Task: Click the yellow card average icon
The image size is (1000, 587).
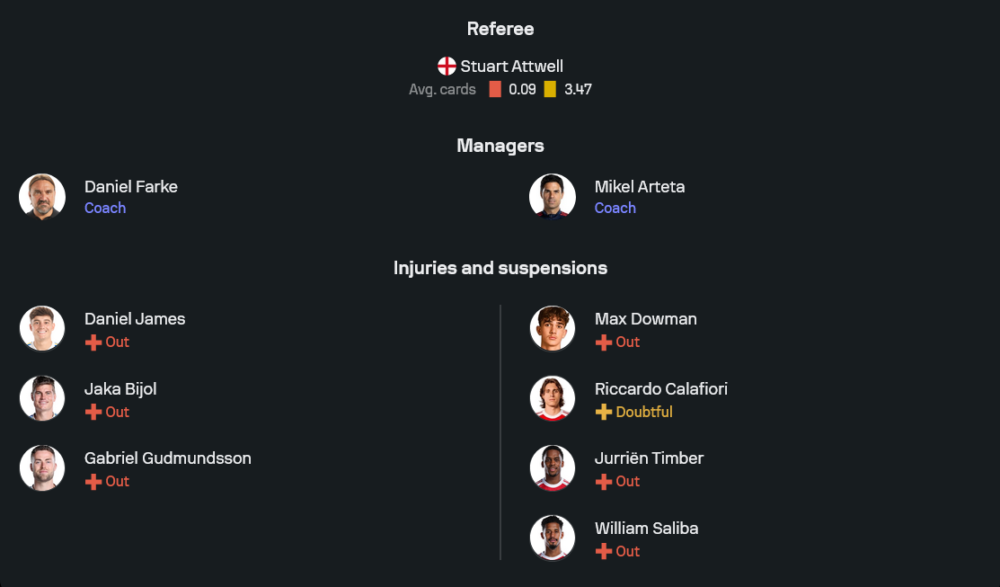Action: tap(550, 89)
